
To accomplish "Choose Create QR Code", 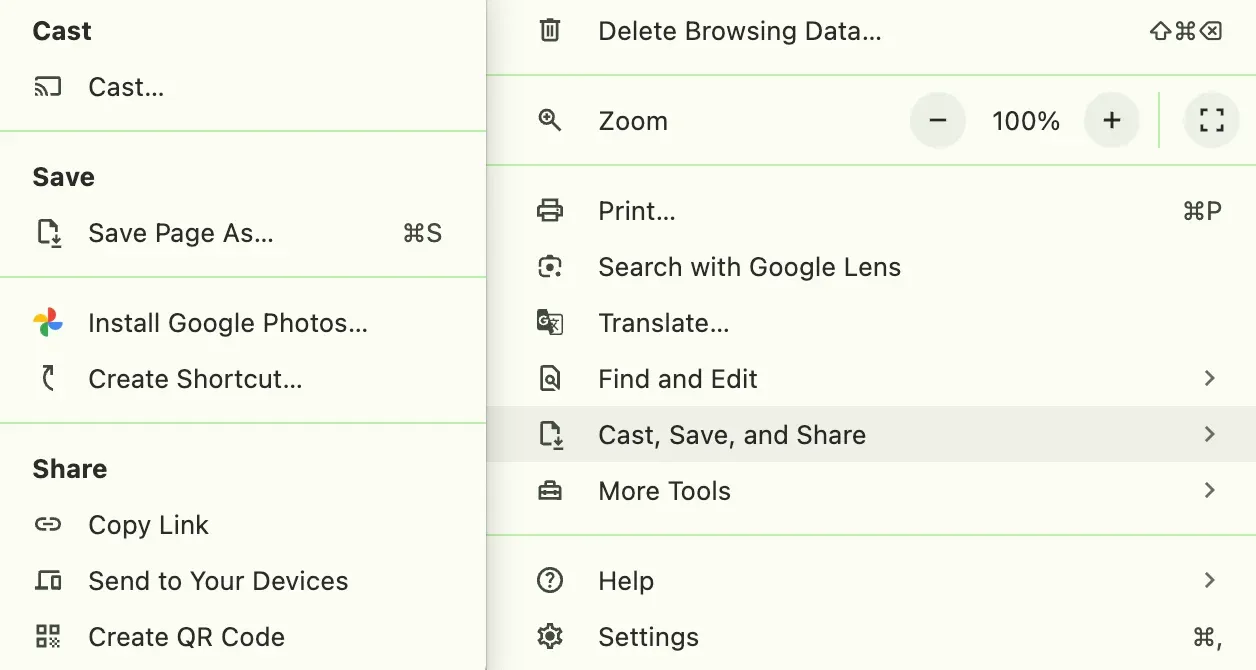I will (243, 637).
